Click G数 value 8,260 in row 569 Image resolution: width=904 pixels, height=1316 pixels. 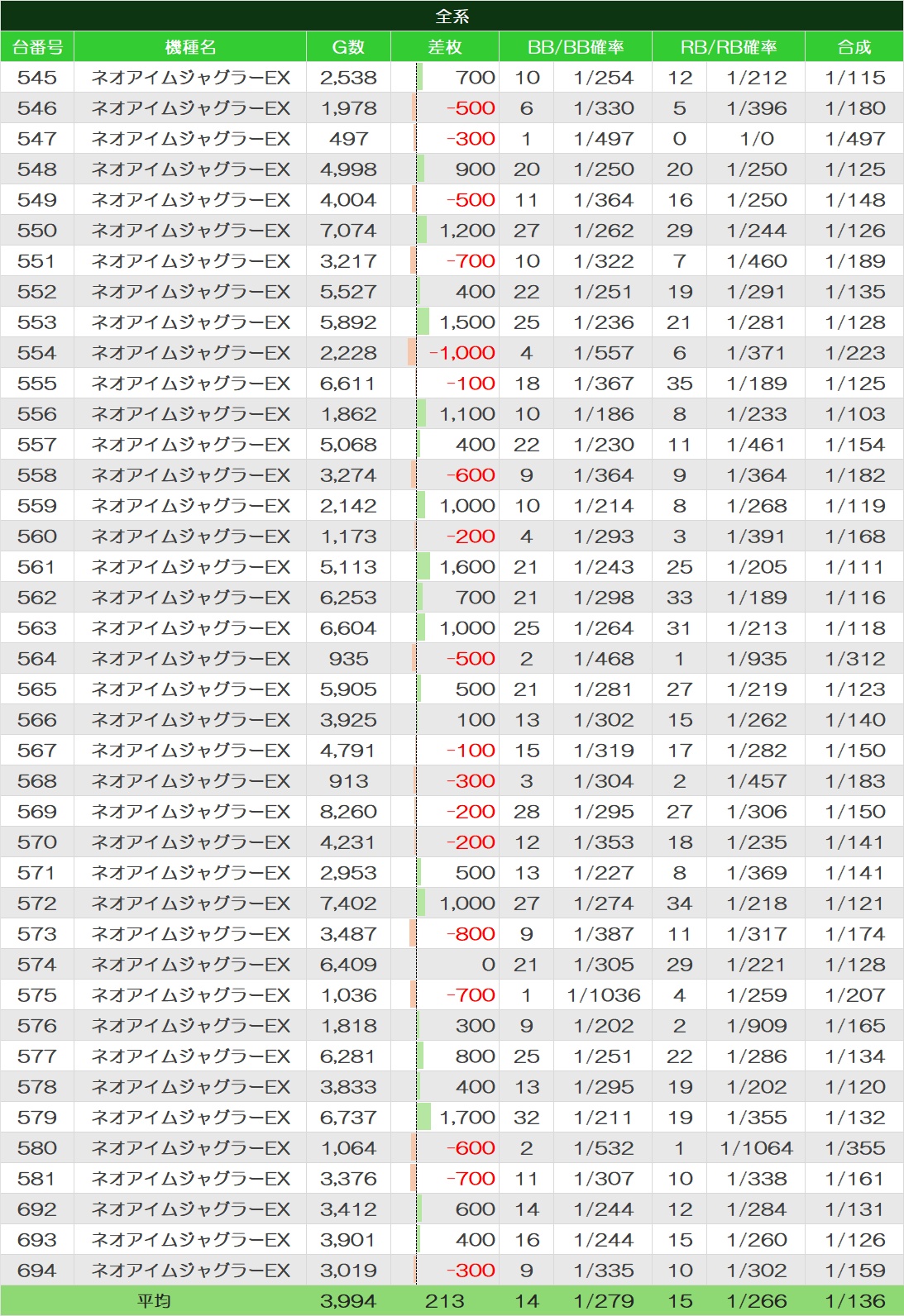pos(348,812)
